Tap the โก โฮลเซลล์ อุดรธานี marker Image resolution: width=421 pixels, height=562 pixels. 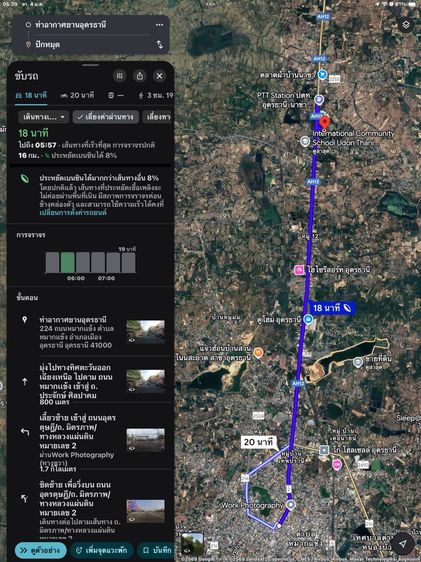(324, 450)
